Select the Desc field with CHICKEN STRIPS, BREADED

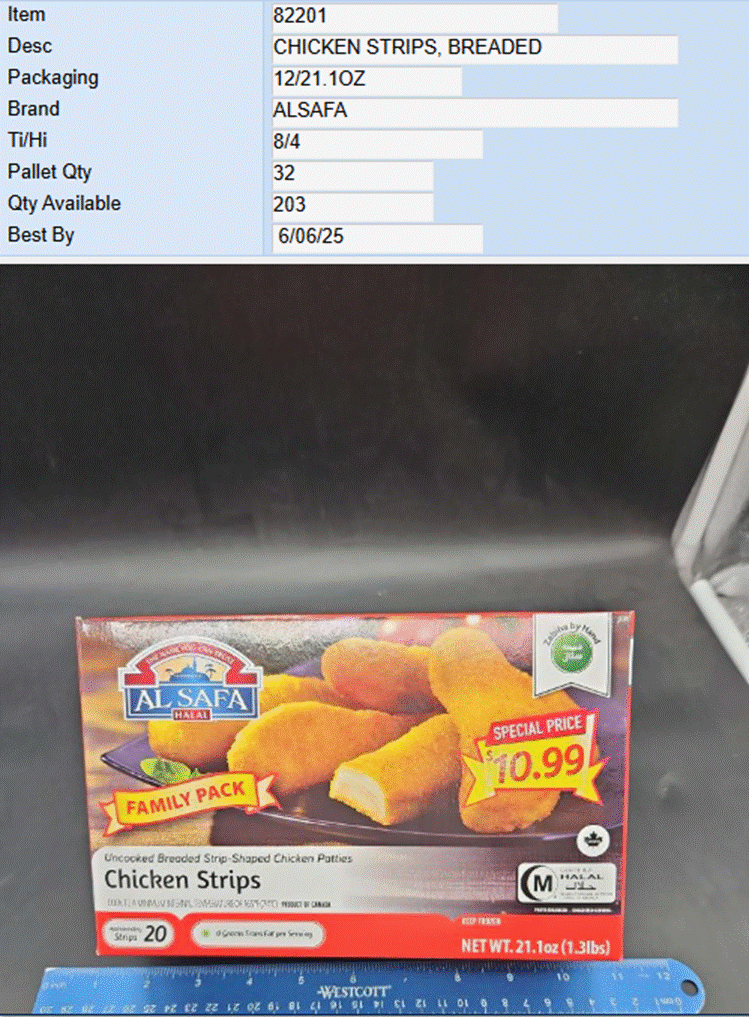(475, 49)
